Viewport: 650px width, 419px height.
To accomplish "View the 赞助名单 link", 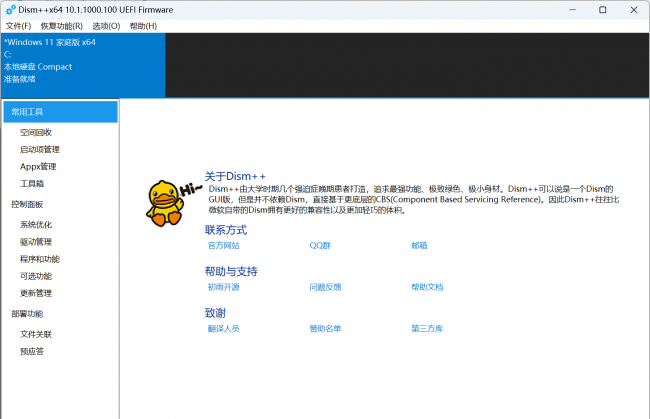I will tap(325, 329).
